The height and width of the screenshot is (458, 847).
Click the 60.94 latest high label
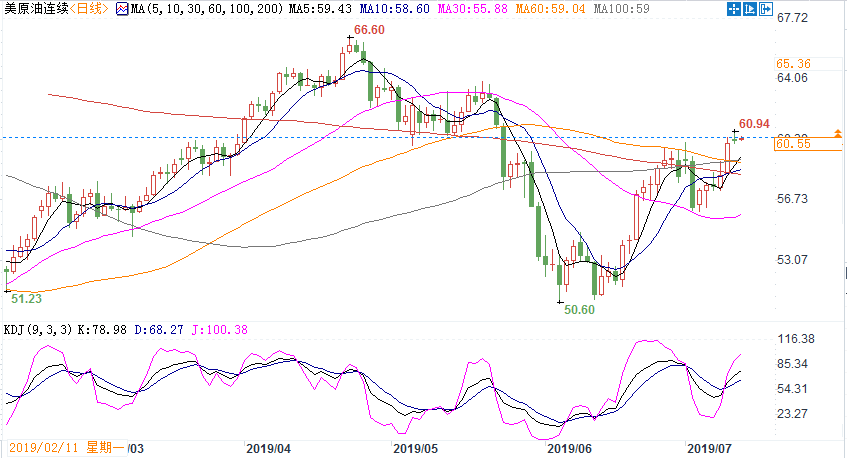point(754,123)
